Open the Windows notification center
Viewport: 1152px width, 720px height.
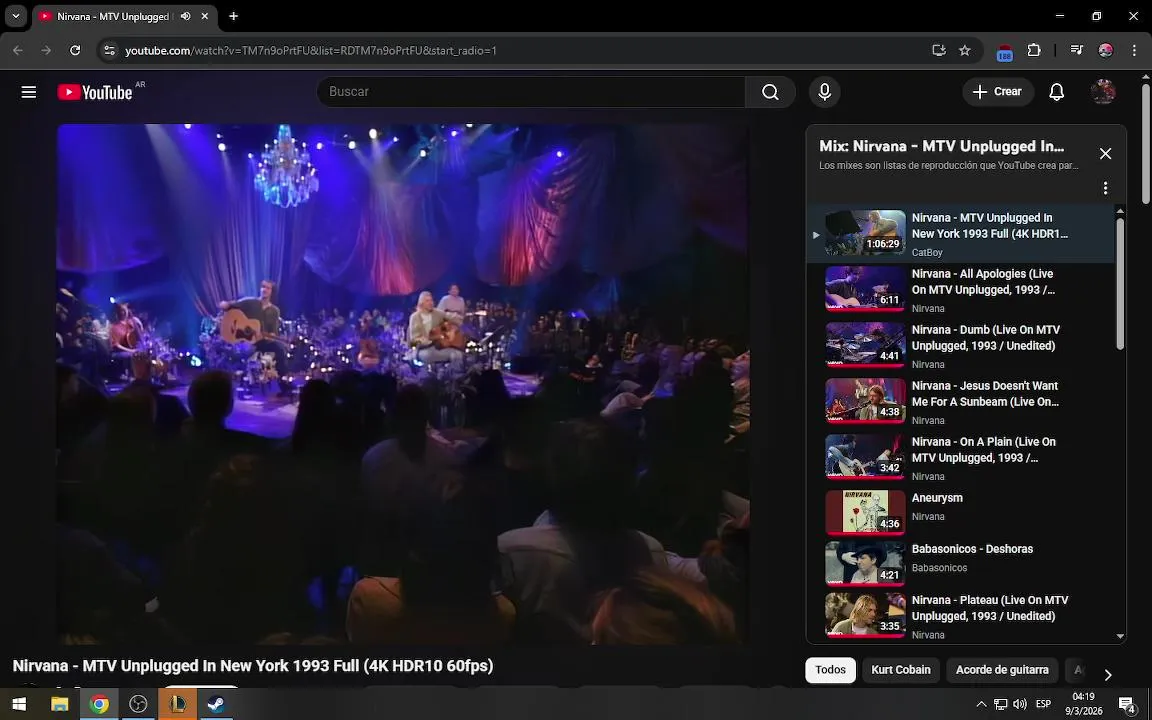pyautogui.click(x=1127, y=705)
